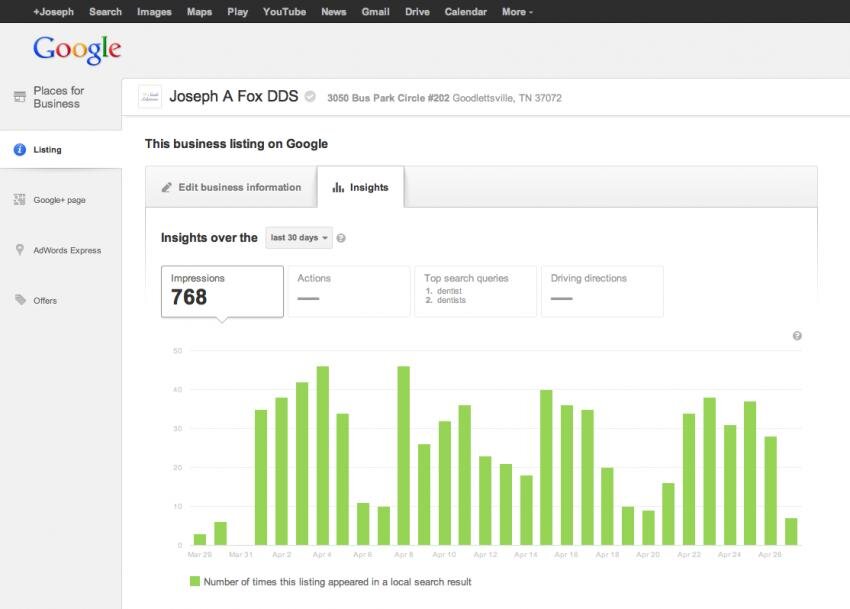850x609 pixels.
Task: Click the Places for Business heading
Action: 59,97
